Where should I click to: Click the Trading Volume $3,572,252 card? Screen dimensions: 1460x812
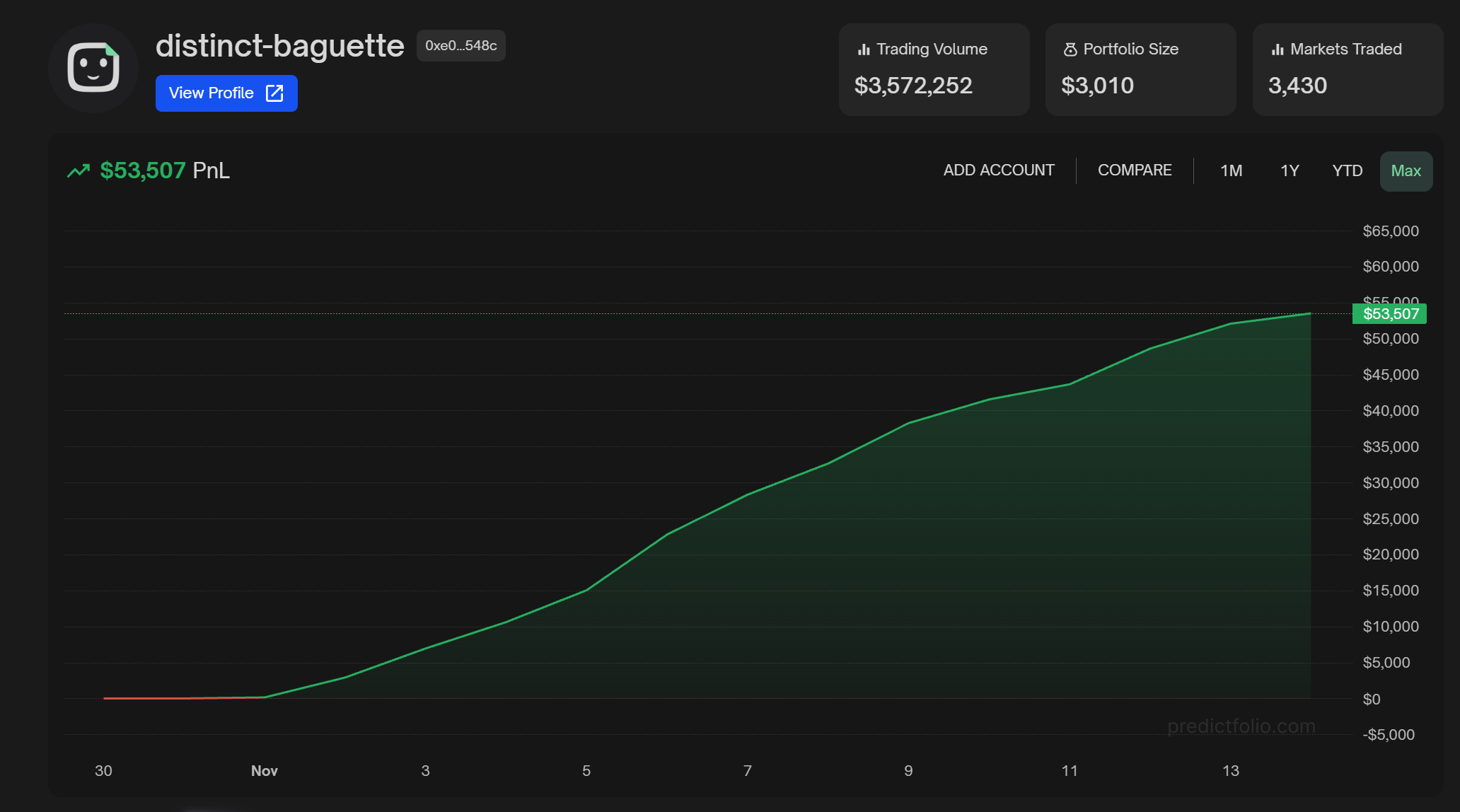[934, 70]
